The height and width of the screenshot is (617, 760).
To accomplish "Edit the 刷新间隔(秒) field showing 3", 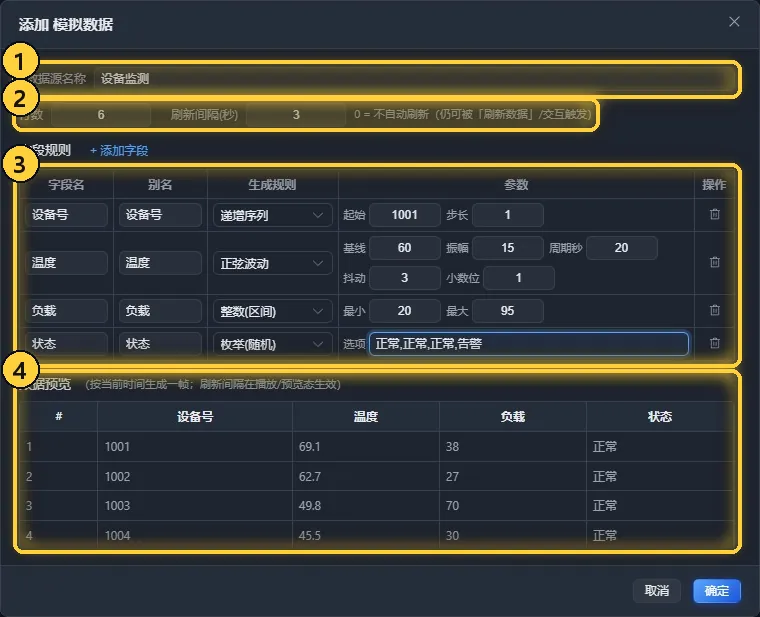I will click(296, 115).
